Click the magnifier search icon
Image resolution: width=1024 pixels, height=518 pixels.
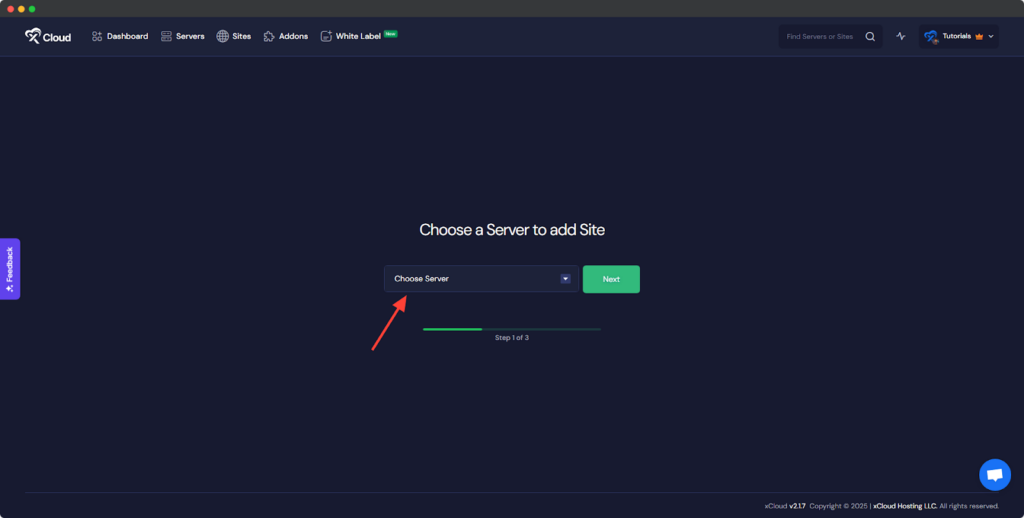pyautogui.click(x=870, y=37)
